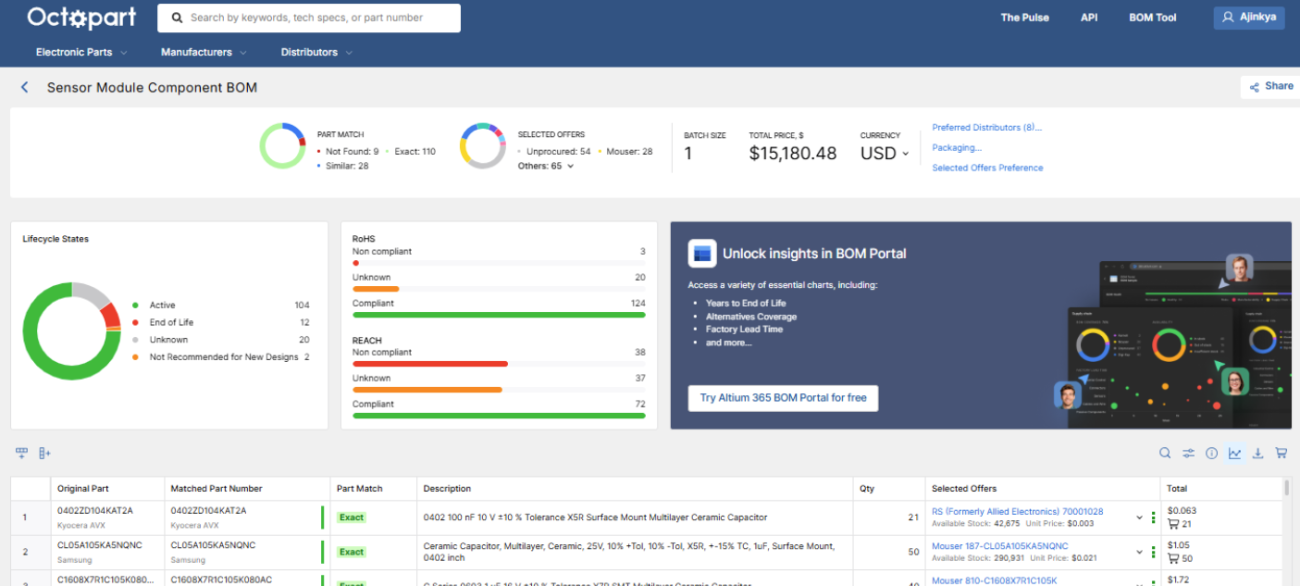Click the add row icon above the table
Image resolution: width=1300 pixels, height=586 pixels.
(x=21, y=453)
